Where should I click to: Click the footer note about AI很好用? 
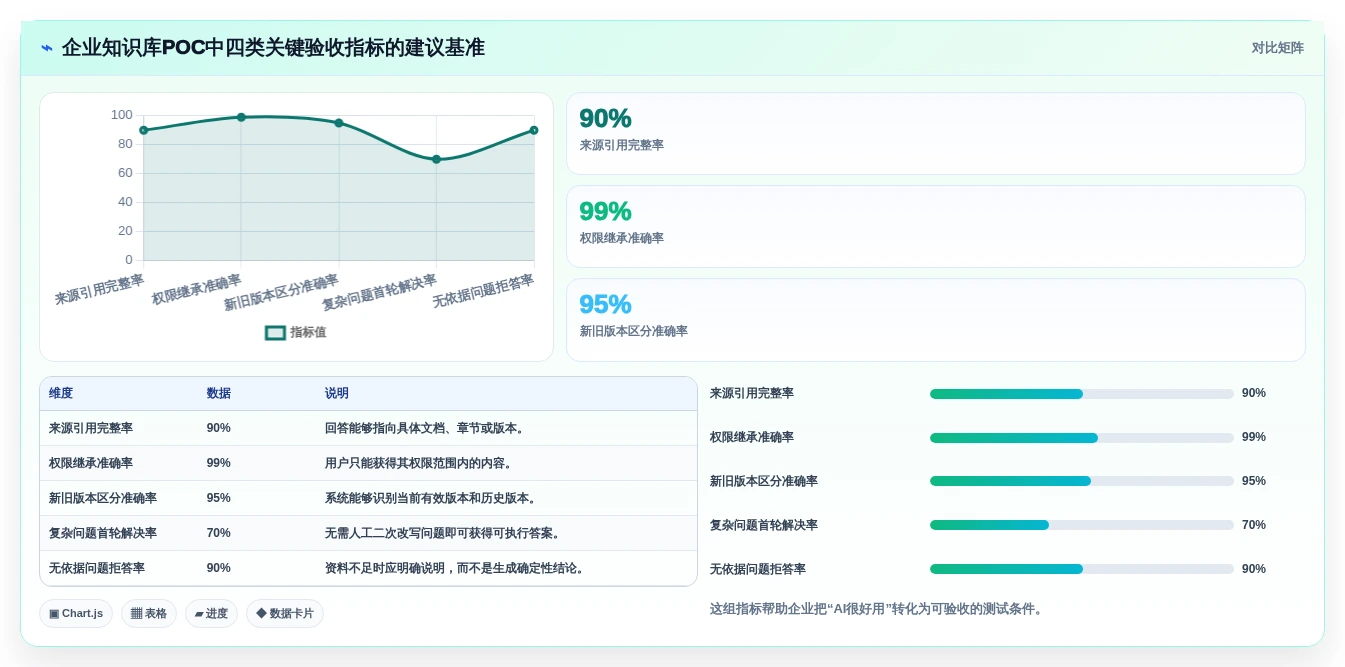point(879,608)
